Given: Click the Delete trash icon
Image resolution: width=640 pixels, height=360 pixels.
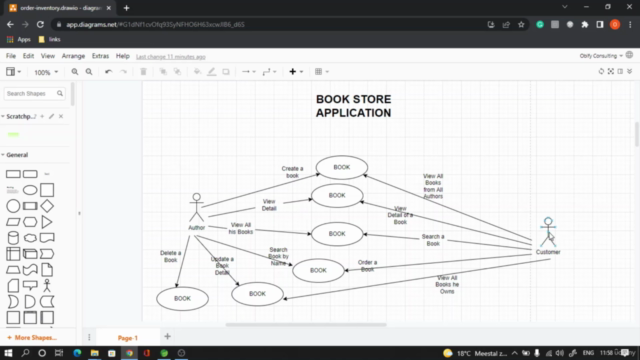Looking at the screenshot, I should click(x=143, y=72).
